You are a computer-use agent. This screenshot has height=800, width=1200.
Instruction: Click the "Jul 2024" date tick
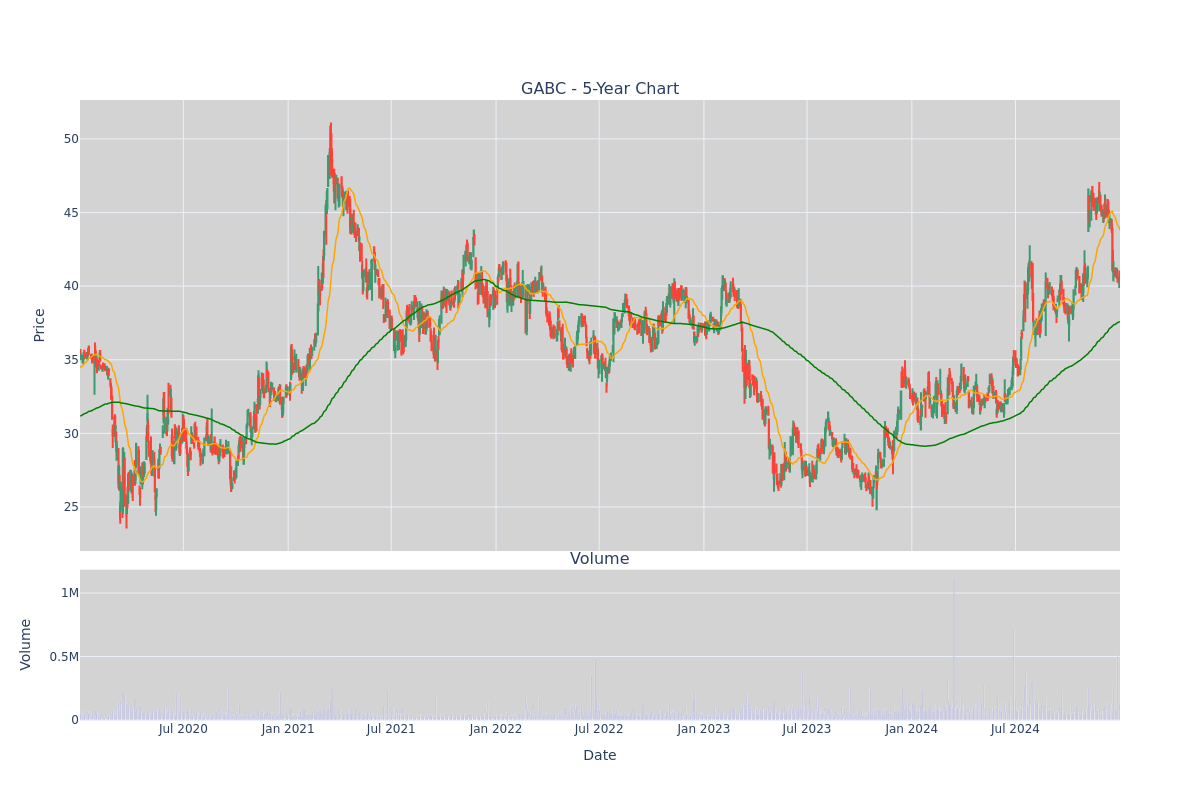point(1015,729)
